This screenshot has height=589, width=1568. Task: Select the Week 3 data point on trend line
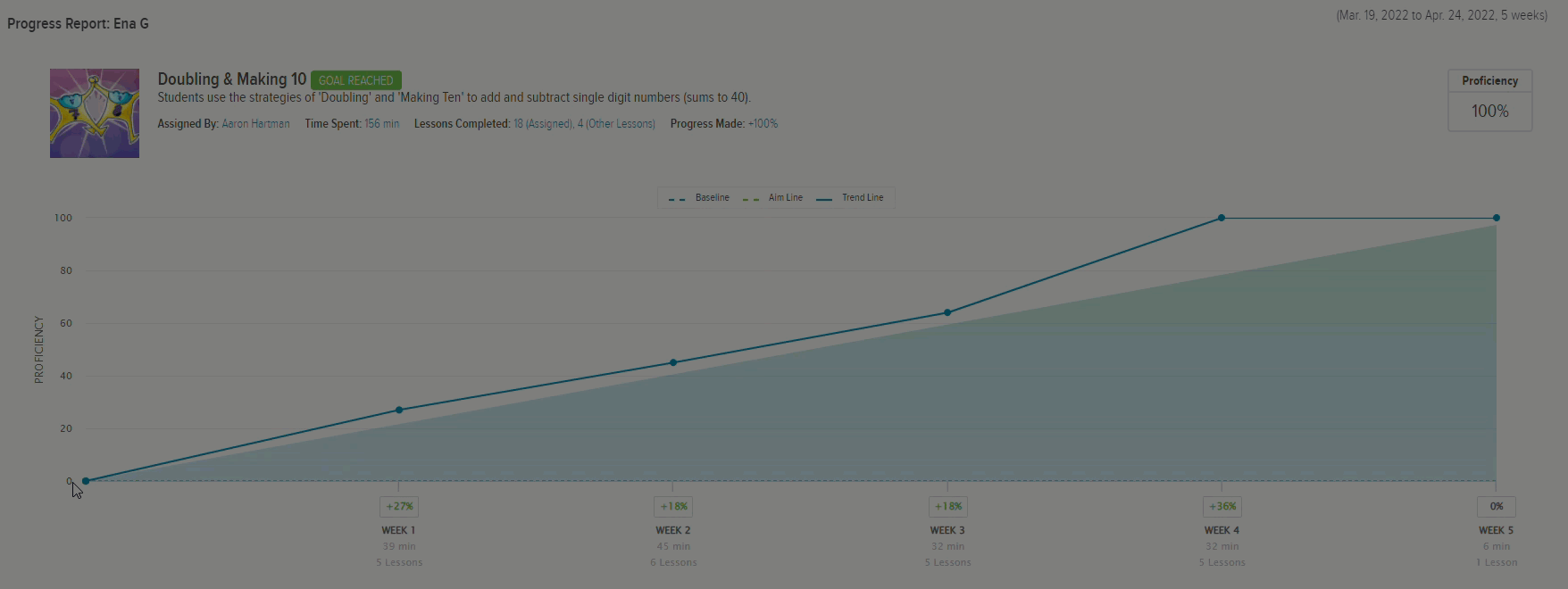[947, 312]
